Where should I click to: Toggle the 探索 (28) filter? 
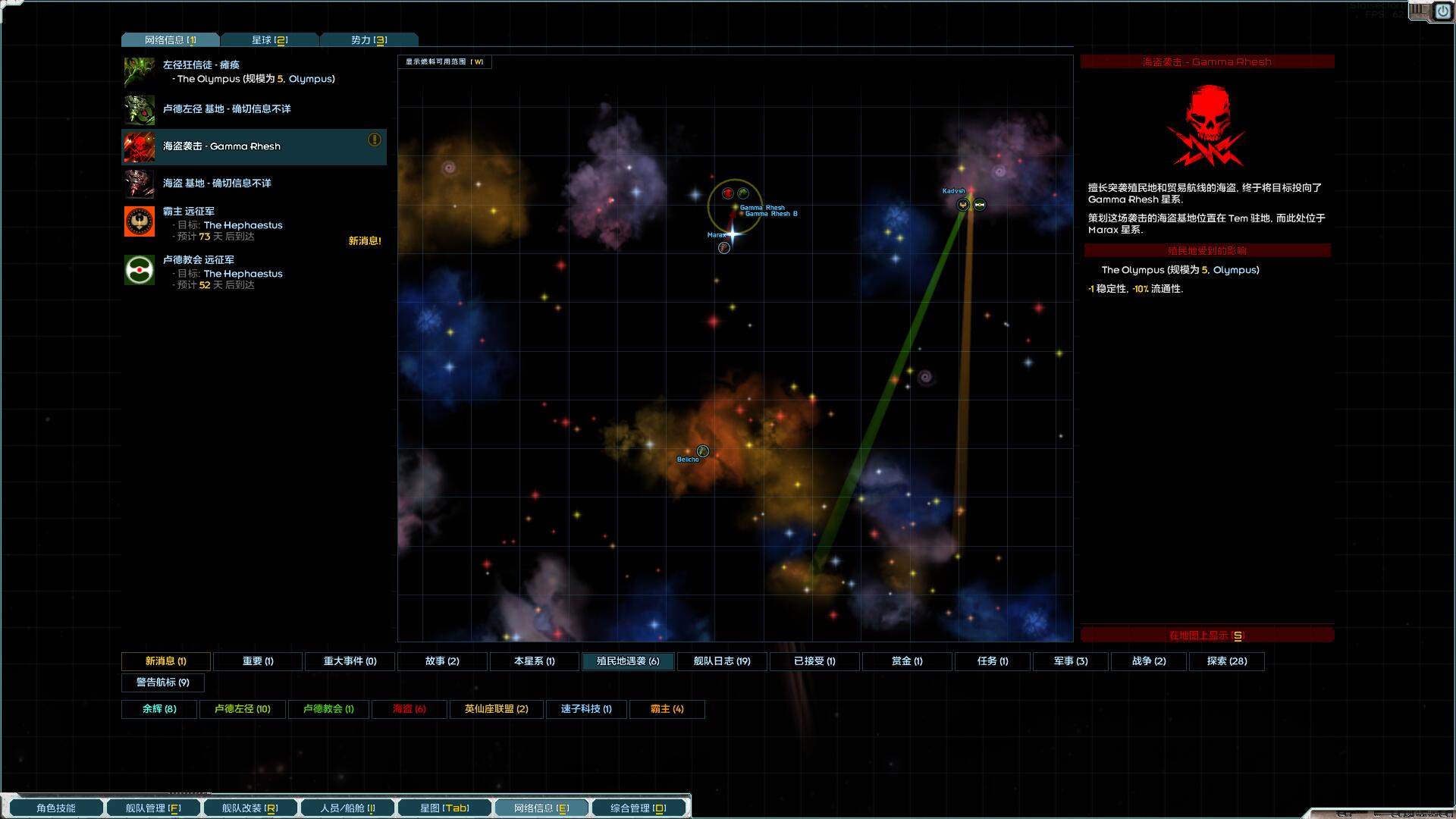pos(1226,661)
